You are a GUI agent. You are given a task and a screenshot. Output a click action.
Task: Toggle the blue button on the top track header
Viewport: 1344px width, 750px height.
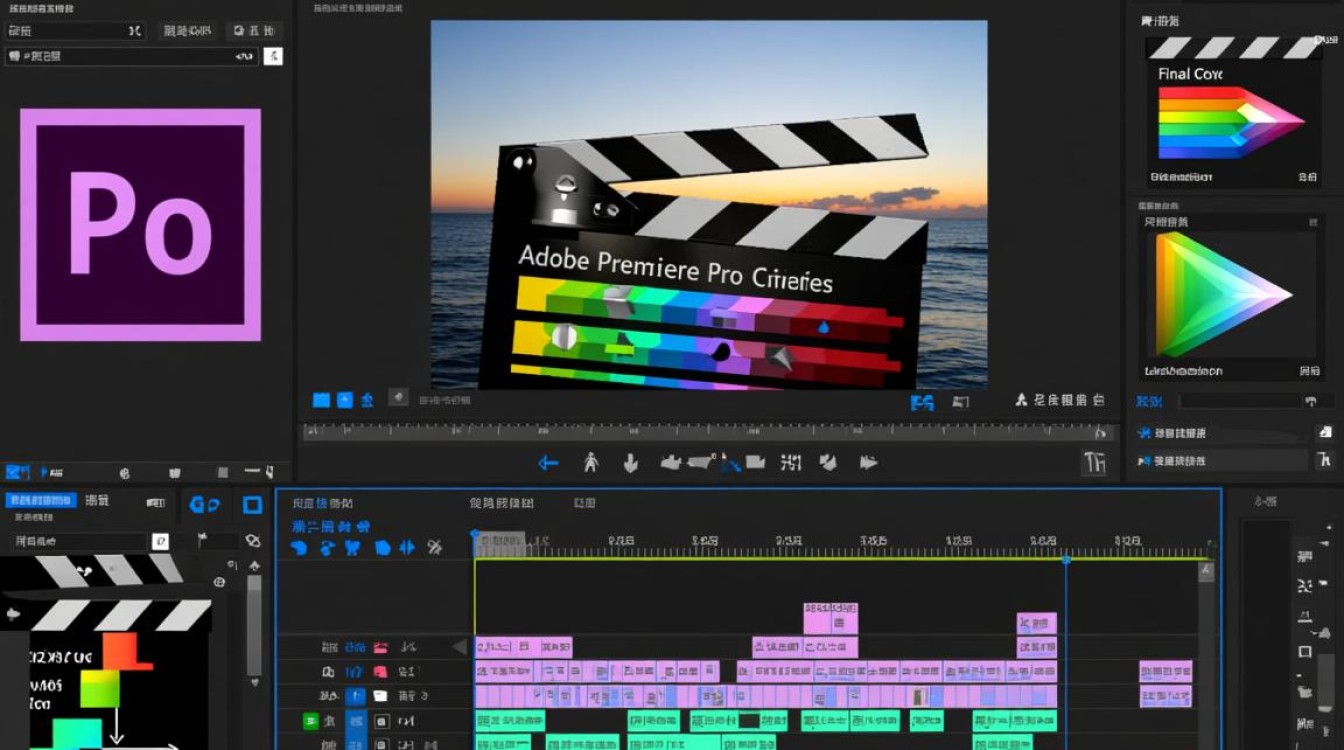click(x=355, y=648)
